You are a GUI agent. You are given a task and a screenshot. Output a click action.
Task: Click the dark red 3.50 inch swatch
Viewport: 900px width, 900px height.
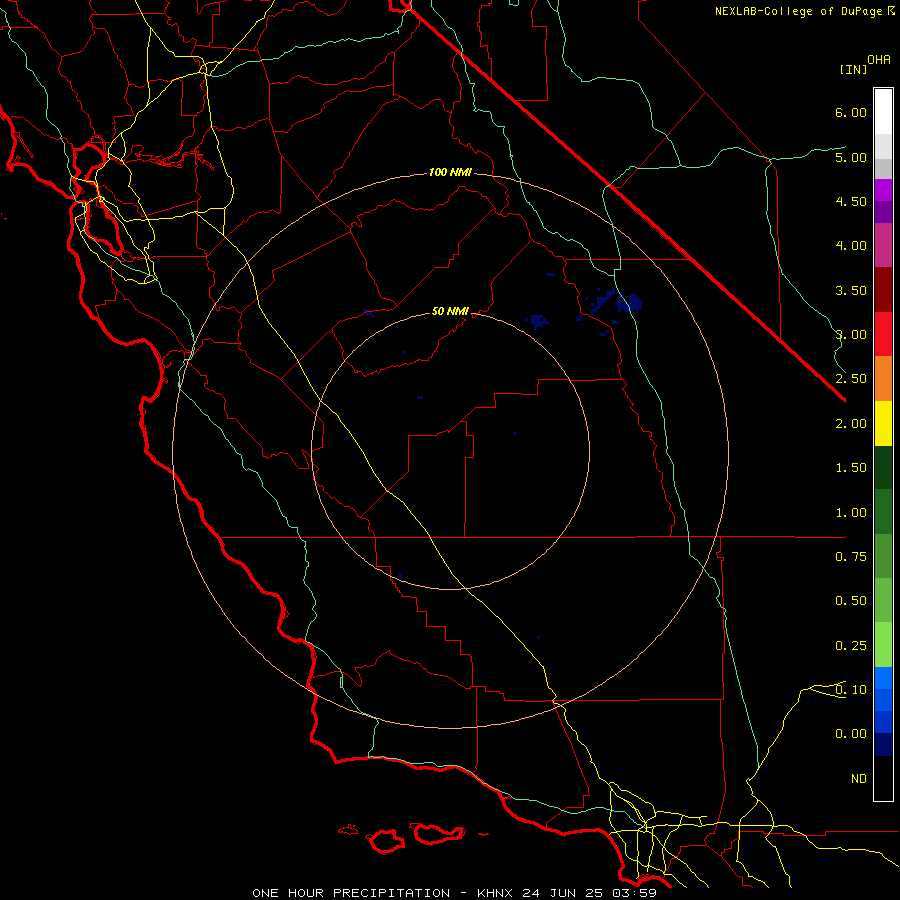click(883, 290)
